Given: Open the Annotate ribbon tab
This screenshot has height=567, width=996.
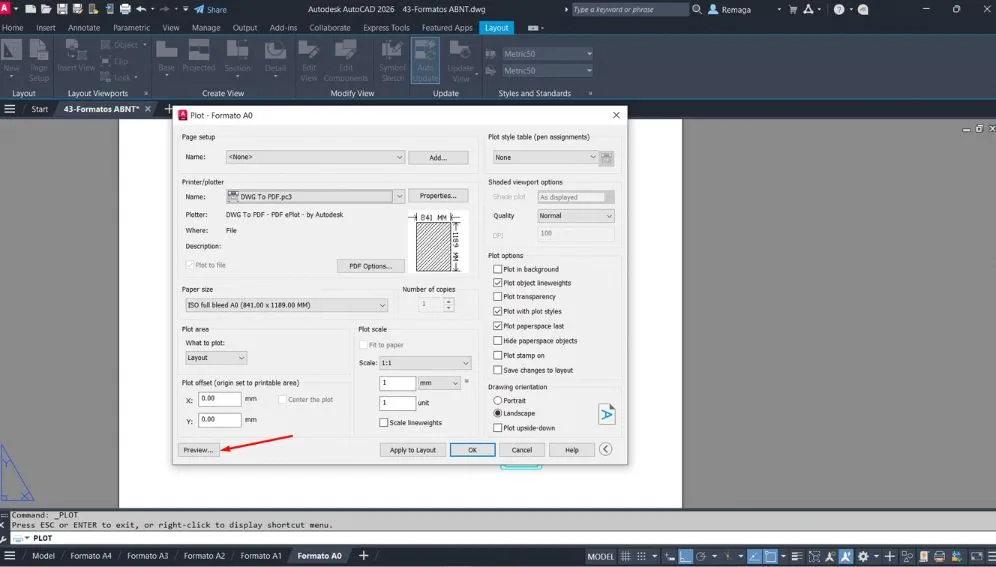Looking at the screenshot, I should coord(84,28).
